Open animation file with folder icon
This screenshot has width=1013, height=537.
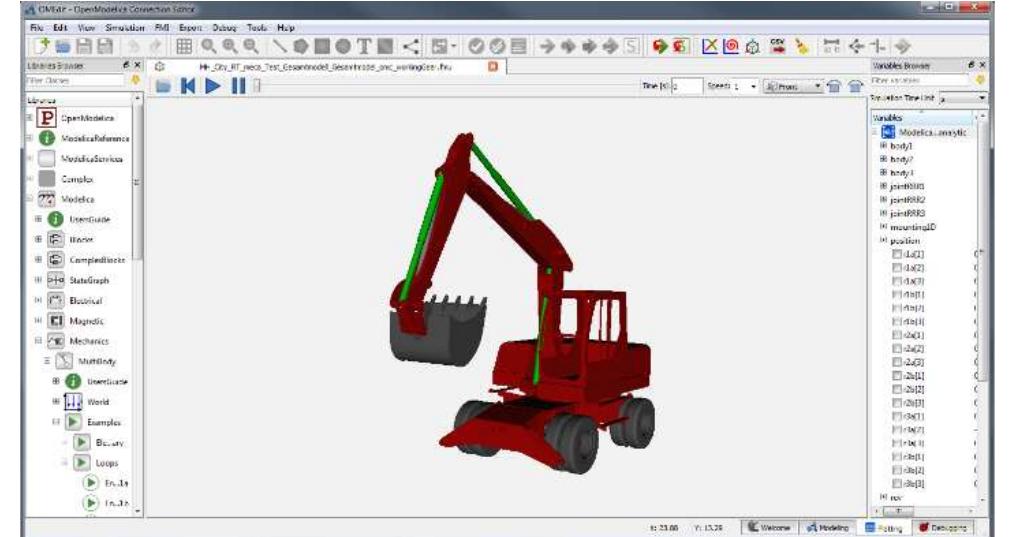coord(163,87)
